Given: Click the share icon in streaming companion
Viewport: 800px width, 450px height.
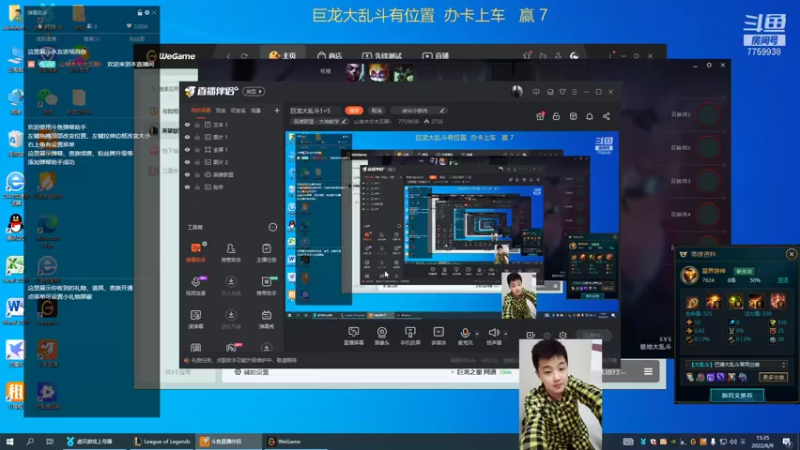Looking at the screenshot, I should [x=606, y=116].
